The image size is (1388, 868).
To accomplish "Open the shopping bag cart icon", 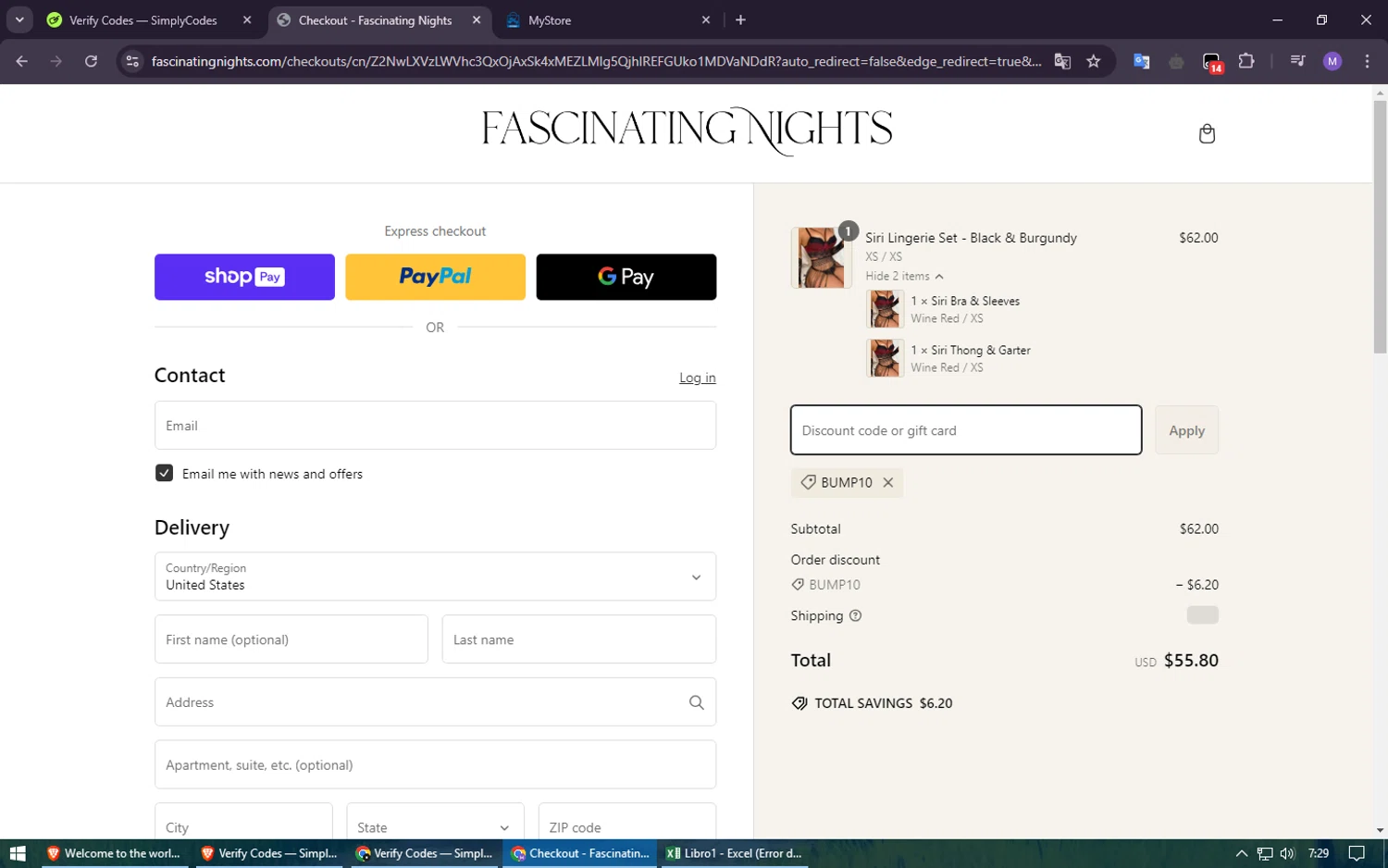I will pos(1207,134).
